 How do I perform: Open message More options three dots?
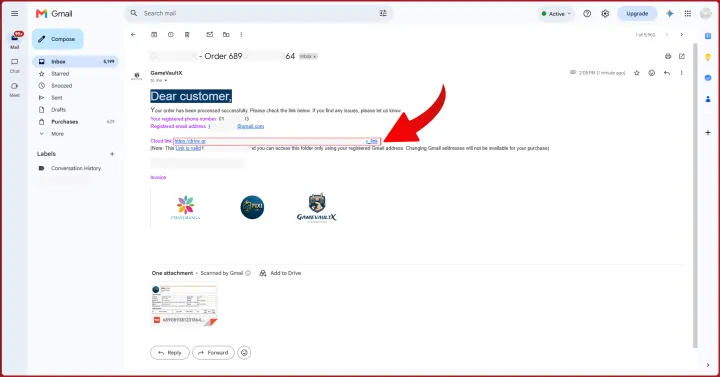(x=681, y=73)
